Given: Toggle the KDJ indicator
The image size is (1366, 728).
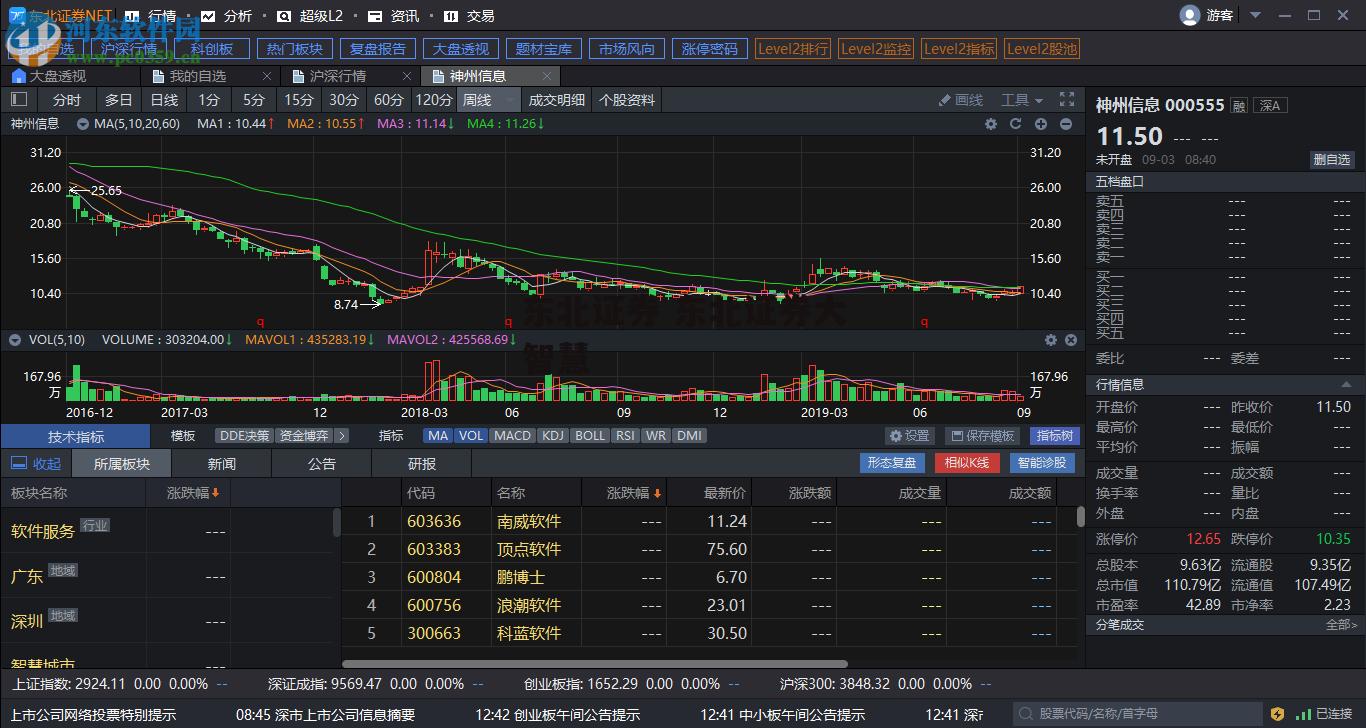Looking at the screenshot, I should coord(553,436).
